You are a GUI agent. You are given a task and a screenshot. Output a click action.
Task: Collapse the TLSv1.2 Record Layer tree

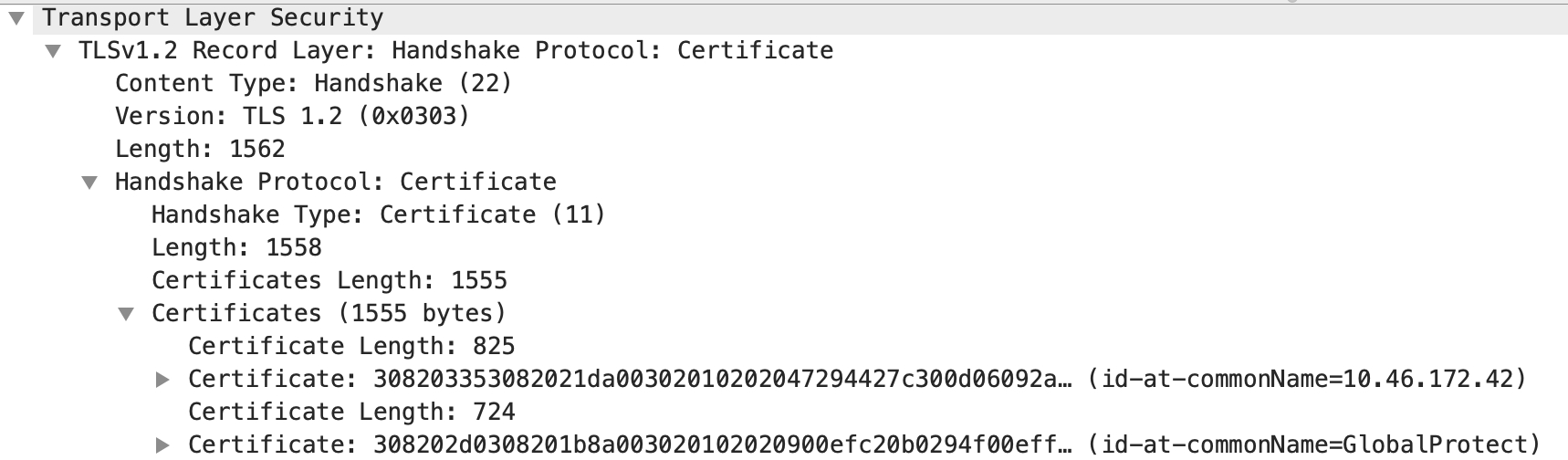click(x=54, y=51)
